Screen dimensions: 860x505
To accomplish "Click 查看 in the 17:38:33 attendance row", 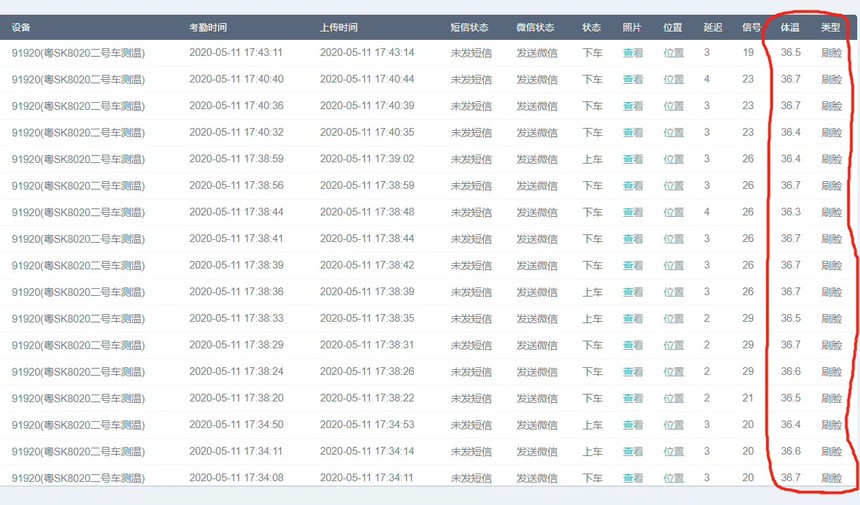I will [x=632, y=319].
